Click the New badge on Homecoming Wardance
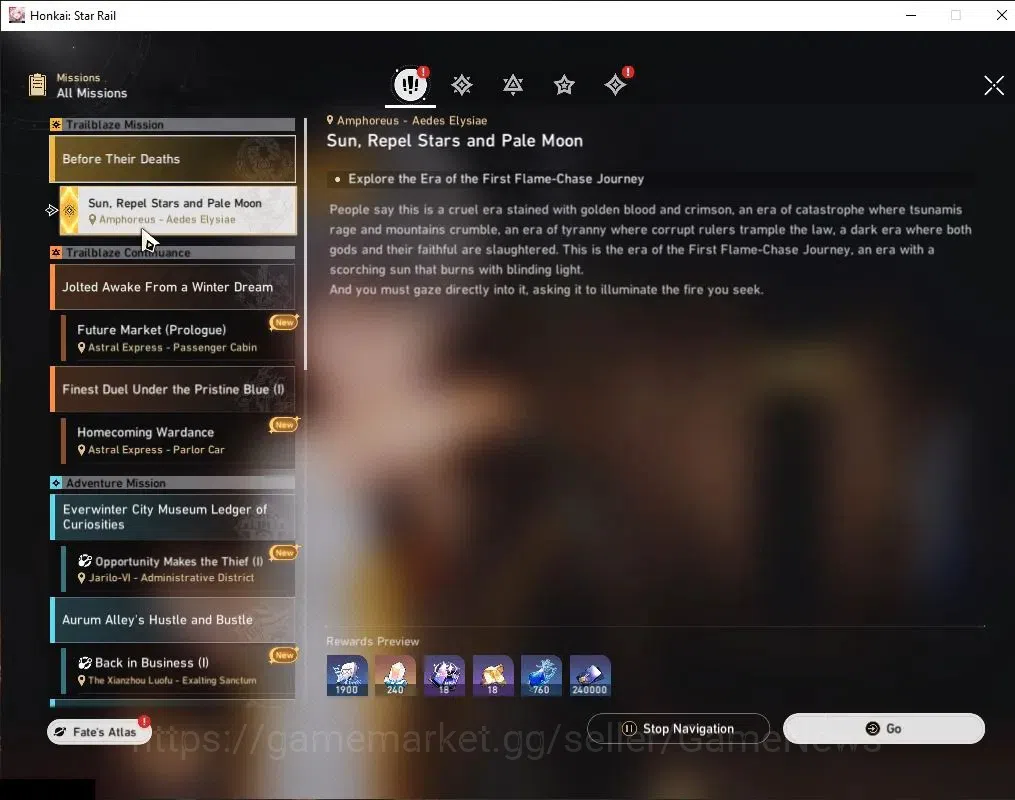Screen dimensions: 1015x800 284,425
